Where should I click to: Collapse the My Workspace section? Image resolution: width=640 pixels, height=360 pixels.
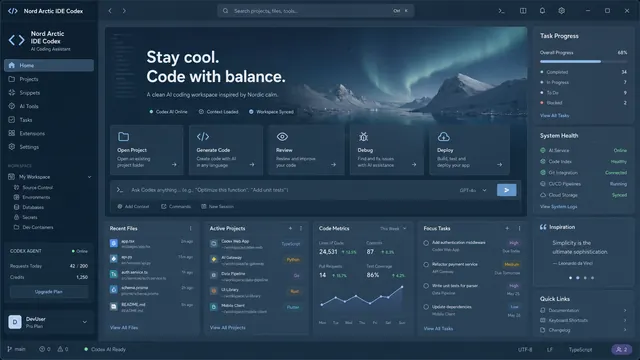[x=89, y=177]
